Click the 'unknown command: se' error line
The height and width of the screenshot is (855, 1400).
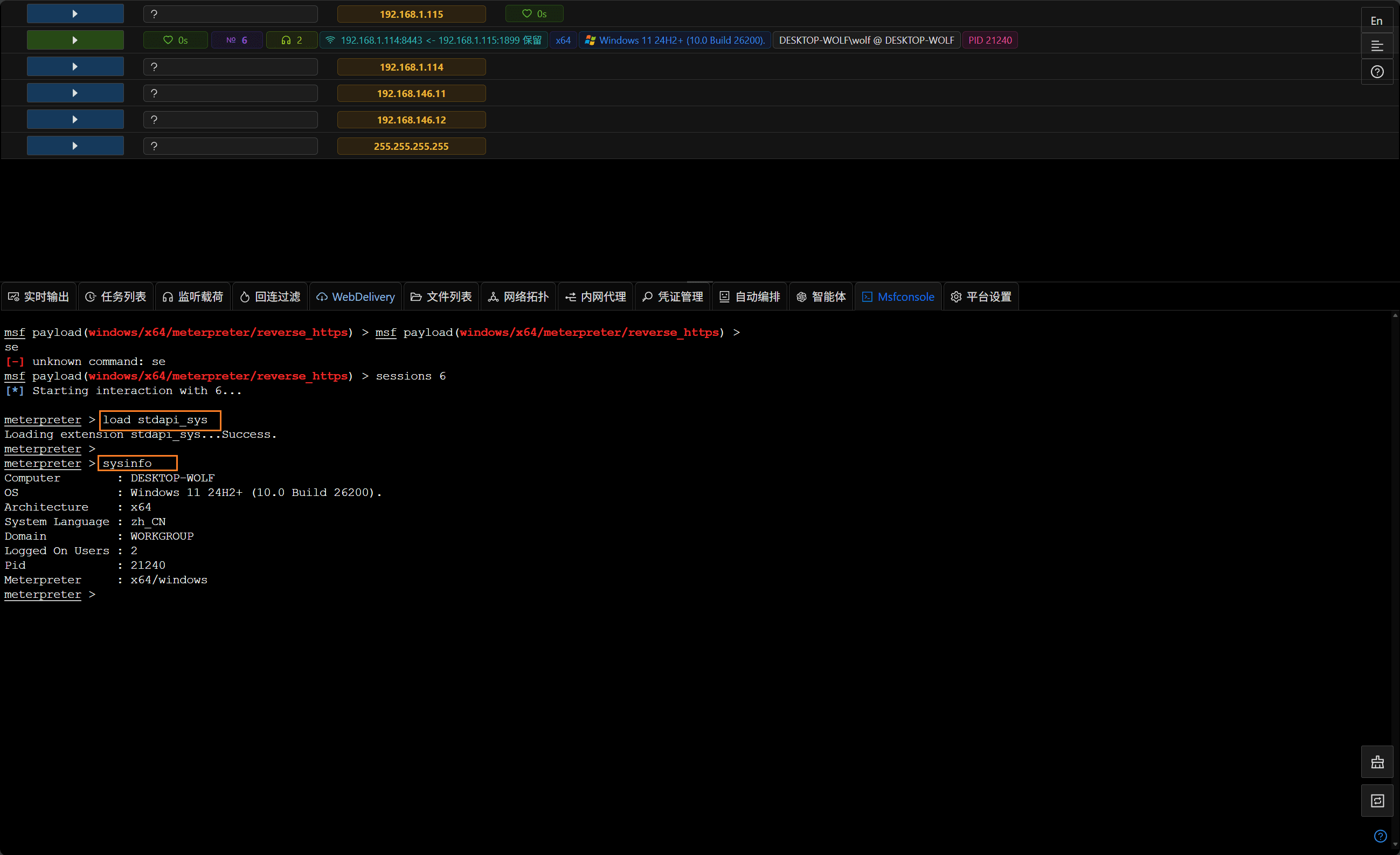(x=85, y=362)
